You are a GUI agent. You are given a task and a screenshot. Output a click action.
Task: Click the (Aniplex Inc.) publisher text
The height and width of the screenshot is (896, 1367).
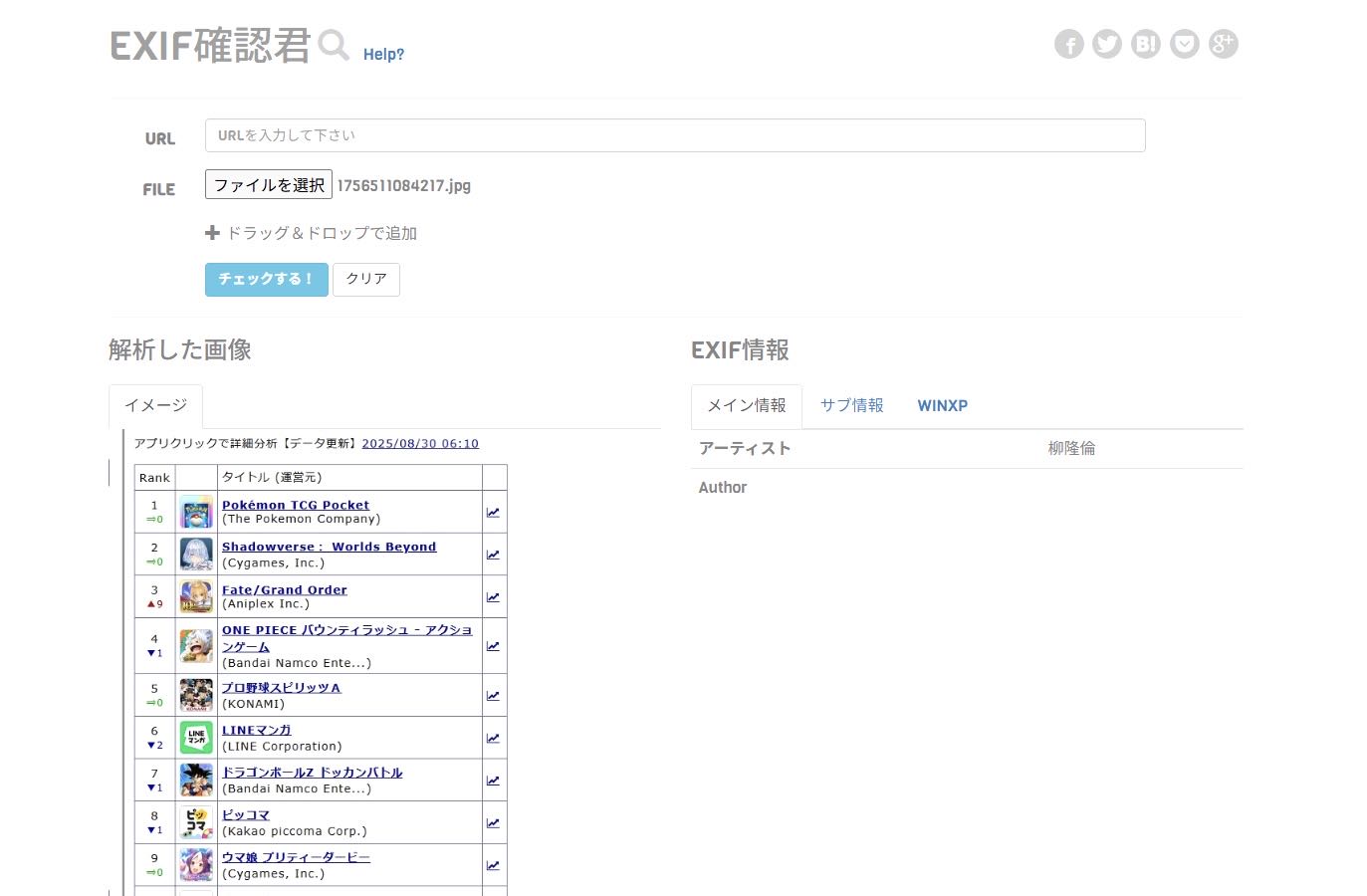pyautogui.click(x=266, y=604)
